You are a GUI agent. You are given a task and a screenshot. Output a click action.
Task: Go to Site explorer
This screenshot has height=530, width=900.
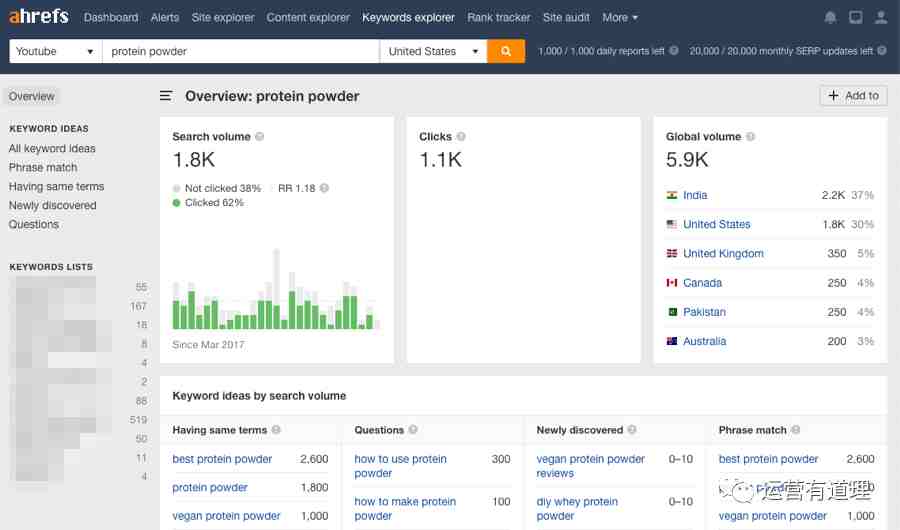(x=223, y=18)
